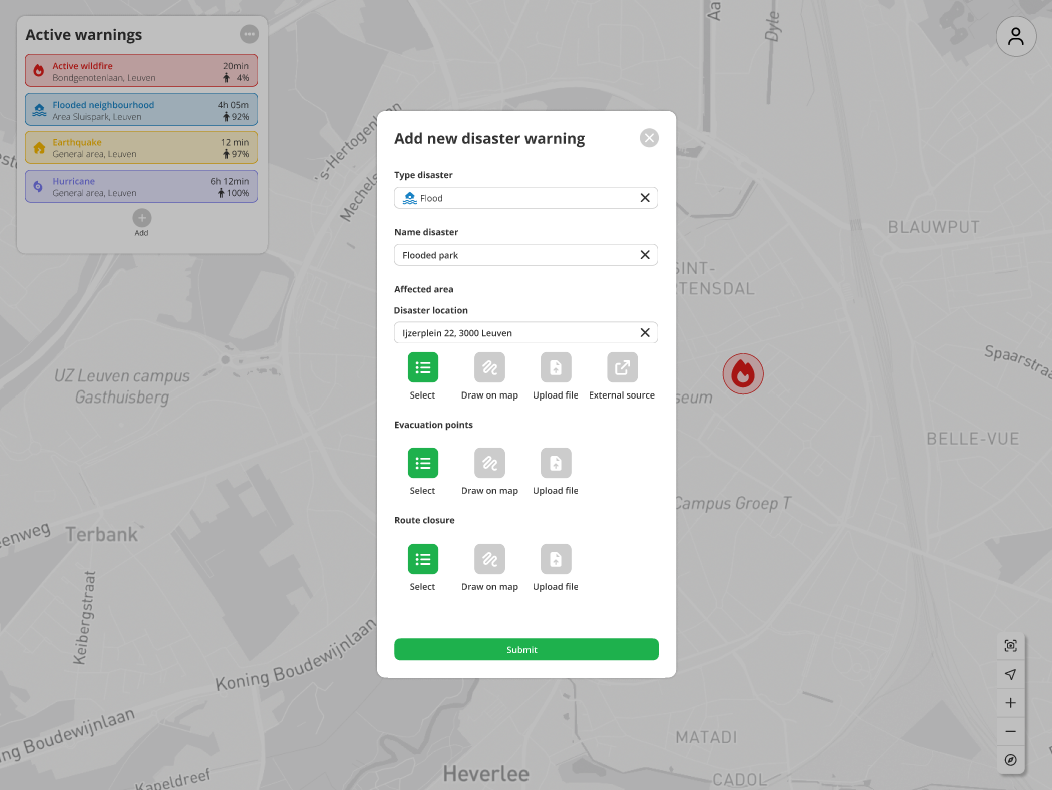Click the 'Evacuation points' heading
Viewport: 1052px width, 790px height.
point(433,425)
